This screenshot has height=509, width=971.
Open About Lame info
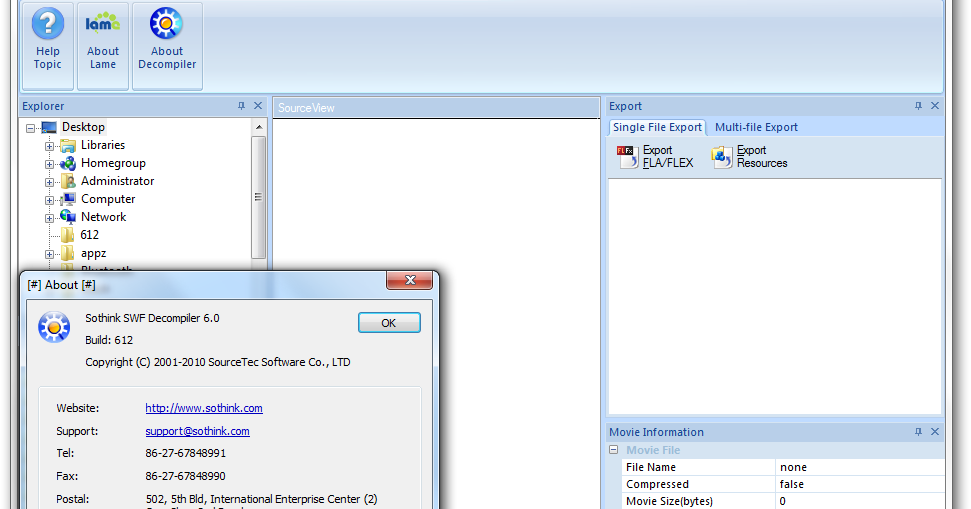tap(103, 46)
